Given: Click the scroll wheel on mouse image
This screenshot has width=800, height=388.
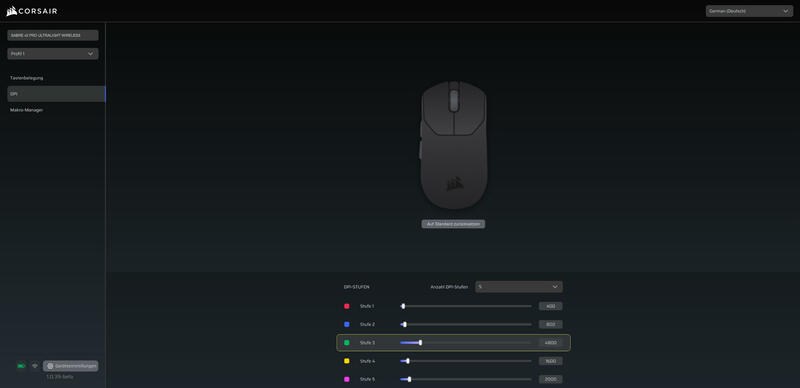Looking at the screenshot, I should pos(454,100).
